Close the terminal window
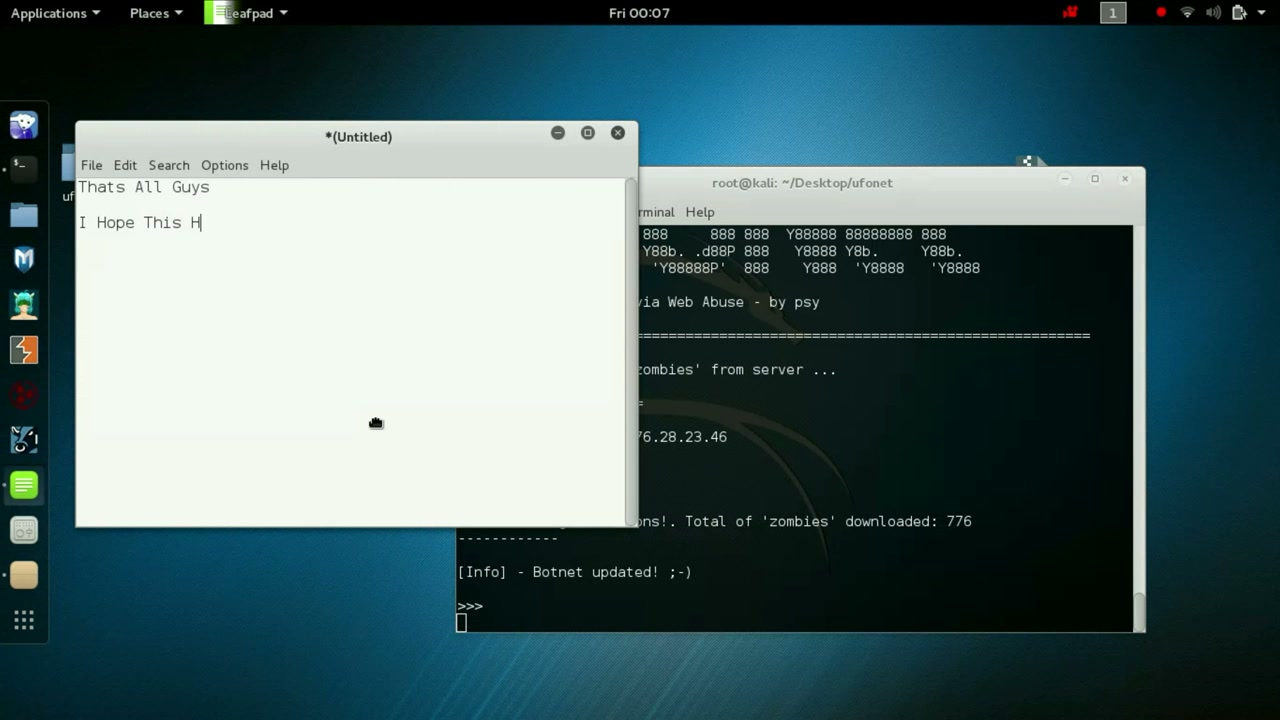The height and width of the screenshot is (720, 1280). point(1125,179)
